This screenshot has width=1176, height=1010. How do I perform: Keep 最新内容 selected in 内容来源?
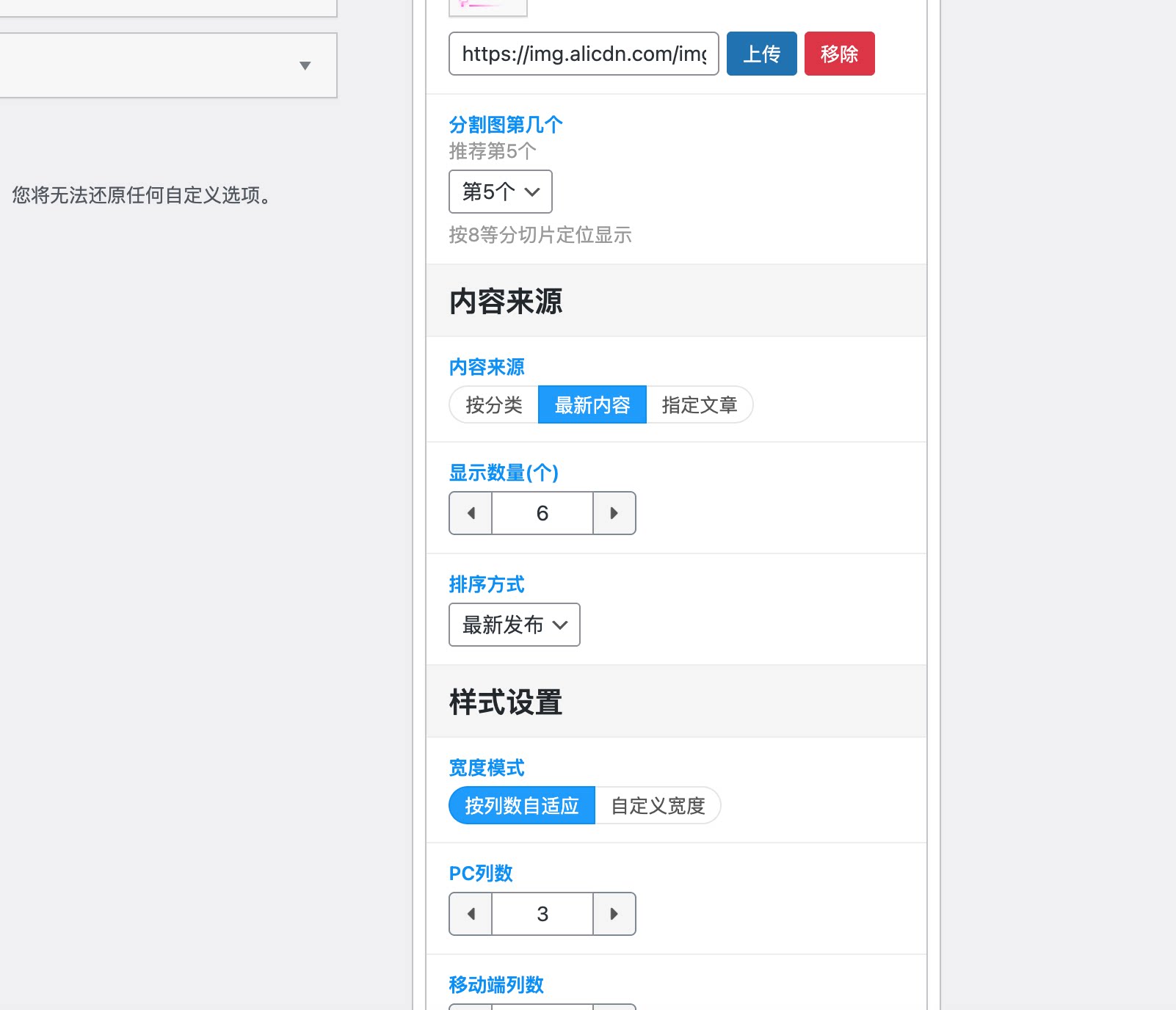(592, 404)
